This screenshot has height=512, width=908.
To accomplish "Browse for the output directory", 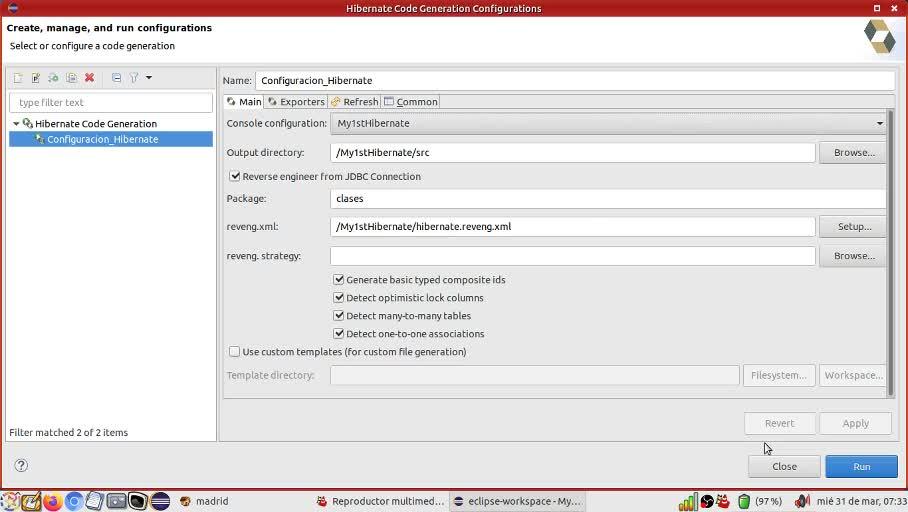I will 854,153.
